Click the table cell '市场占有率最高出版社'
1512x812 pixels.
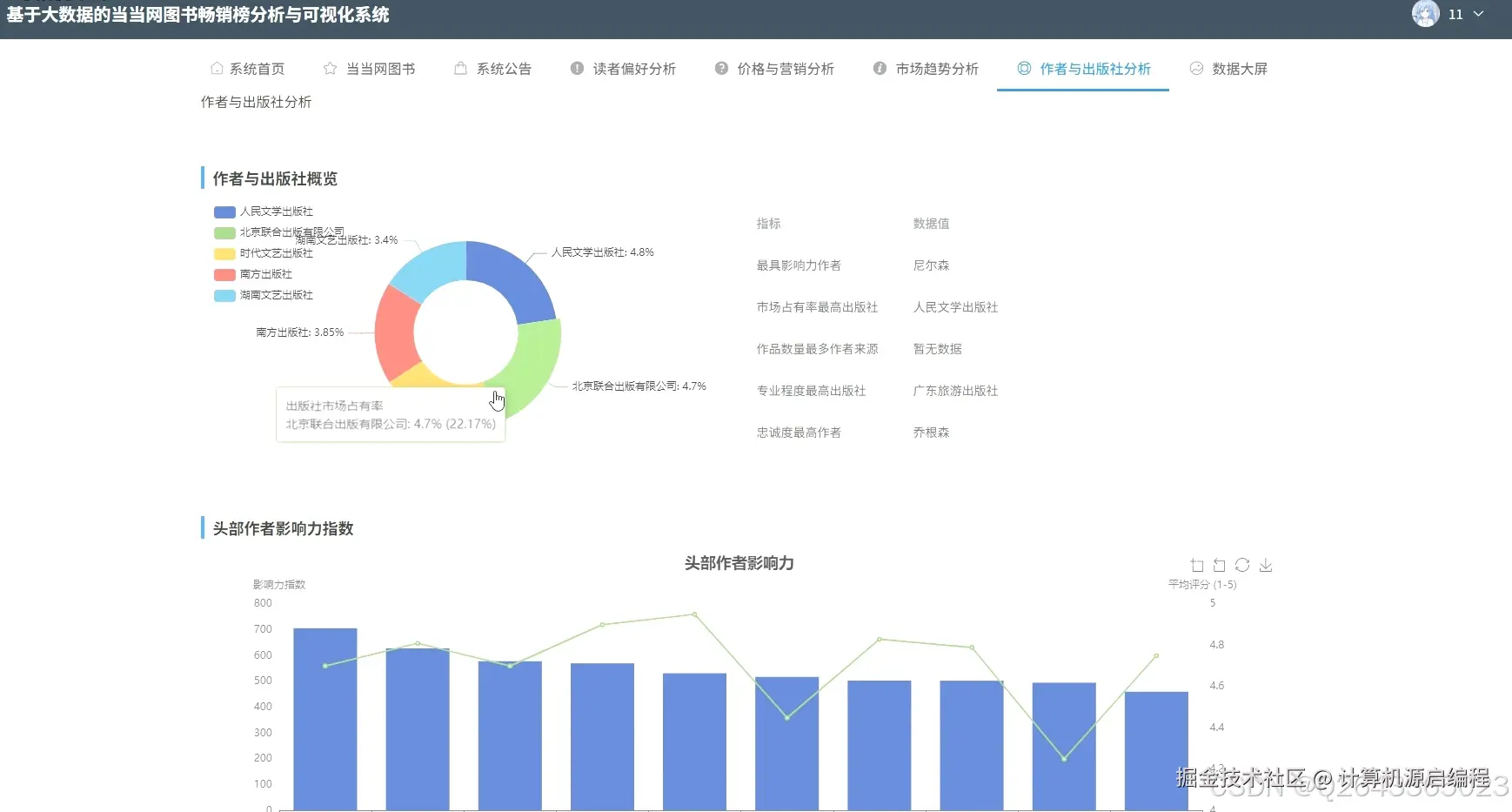coord(817,307)
